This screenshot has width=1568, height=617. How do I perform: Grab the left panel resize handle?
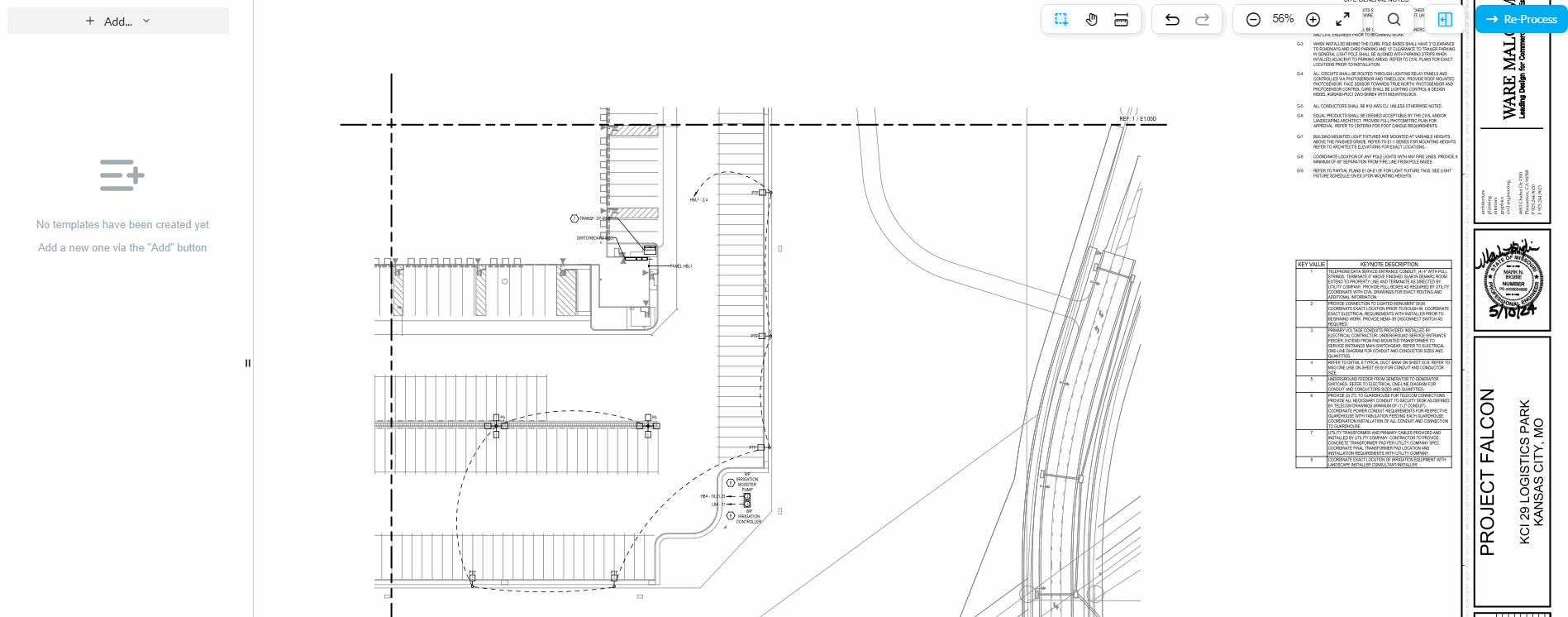pos(247,363)
